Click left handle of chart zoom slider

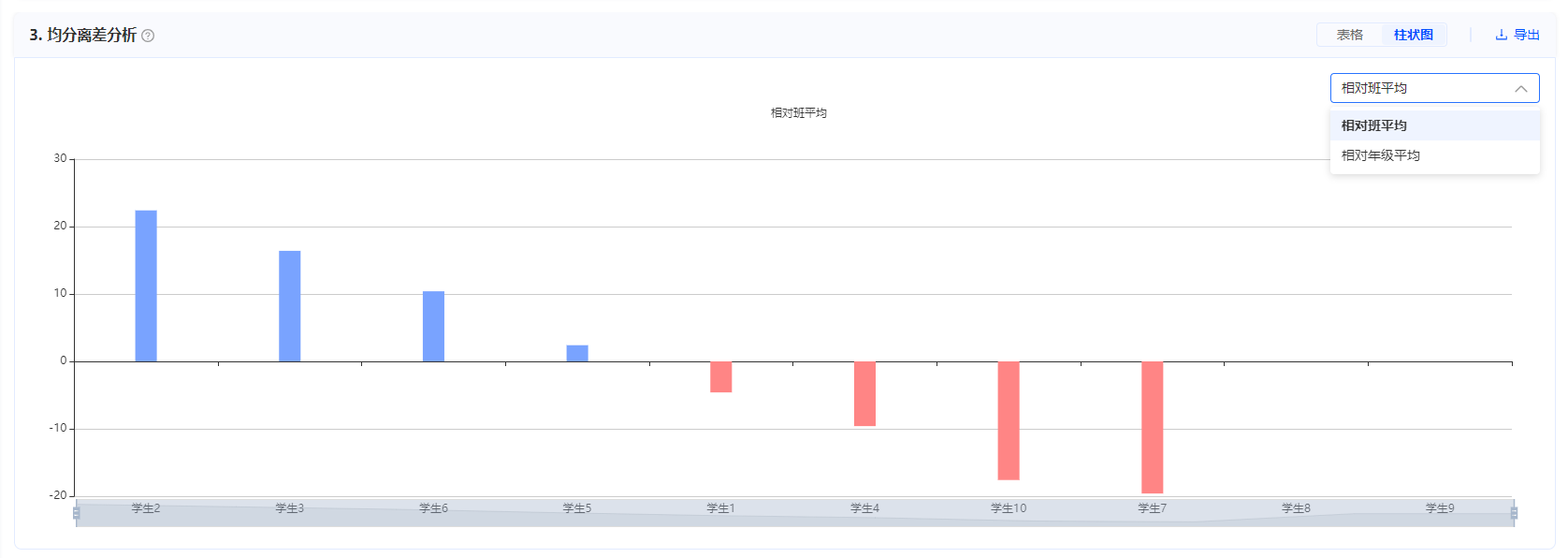point(77,512)
